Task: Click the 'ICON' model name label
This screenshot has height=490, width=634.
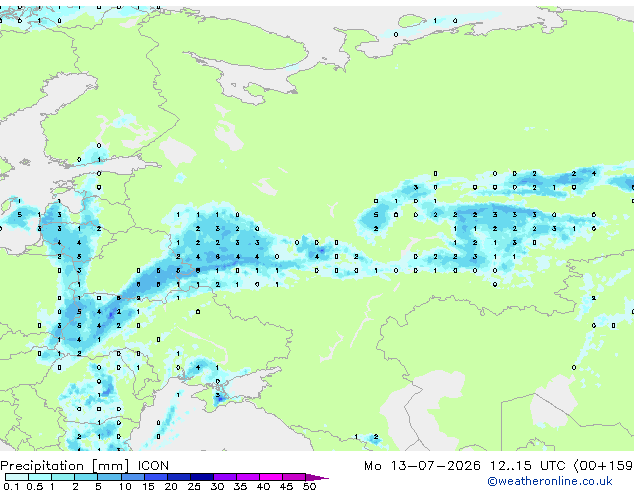Action: tap(153, 466)
